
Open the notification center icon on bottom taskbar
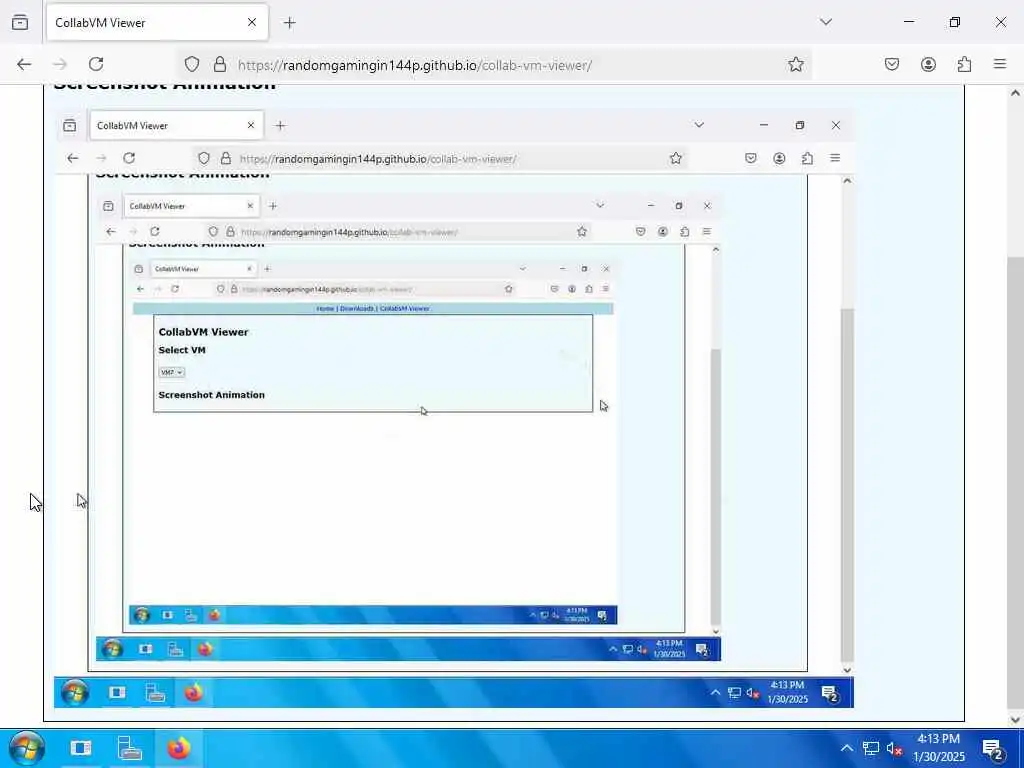click(x=993, y=748)
